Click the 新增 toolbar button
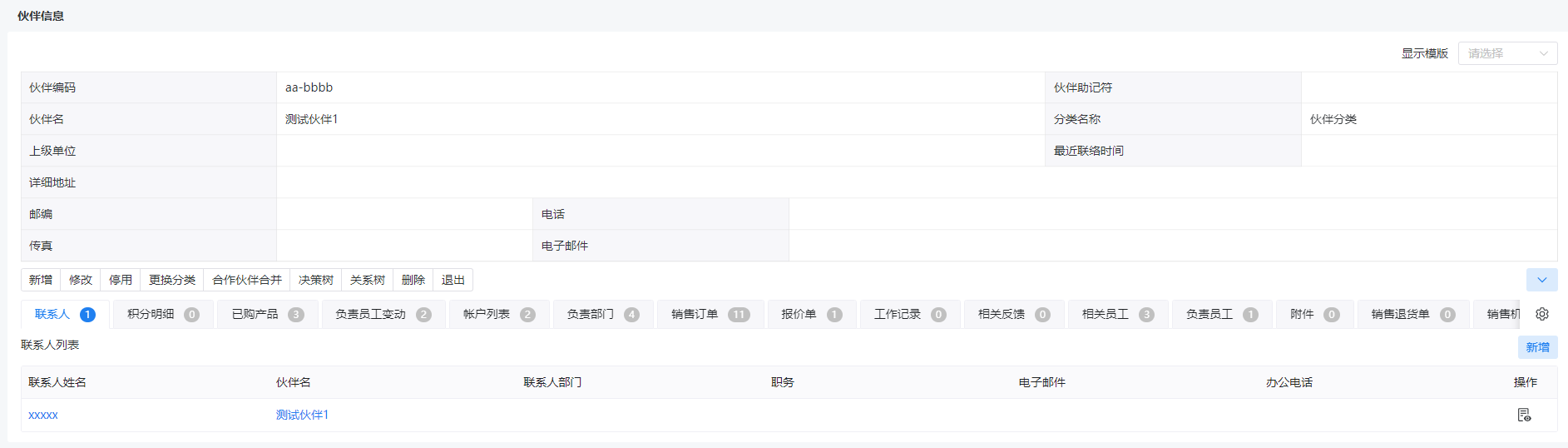The image size is (1568, 448). pyautogui.click(x=41, y=280)
